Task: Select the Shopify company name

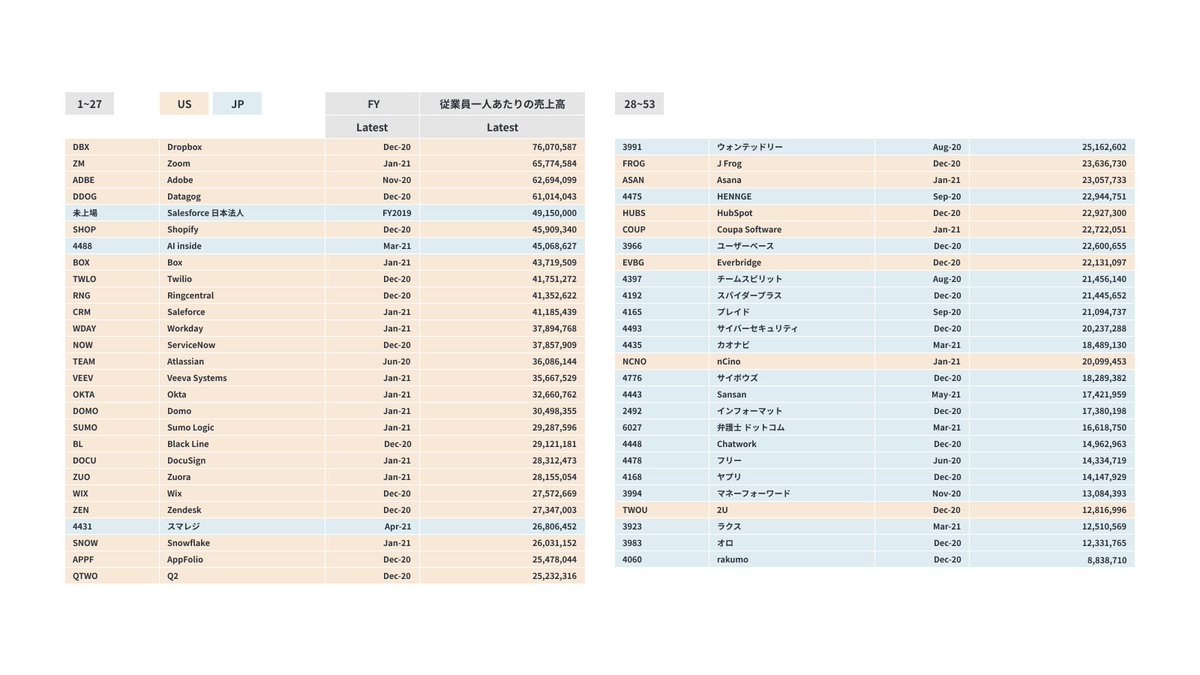Action: [183, 229]
